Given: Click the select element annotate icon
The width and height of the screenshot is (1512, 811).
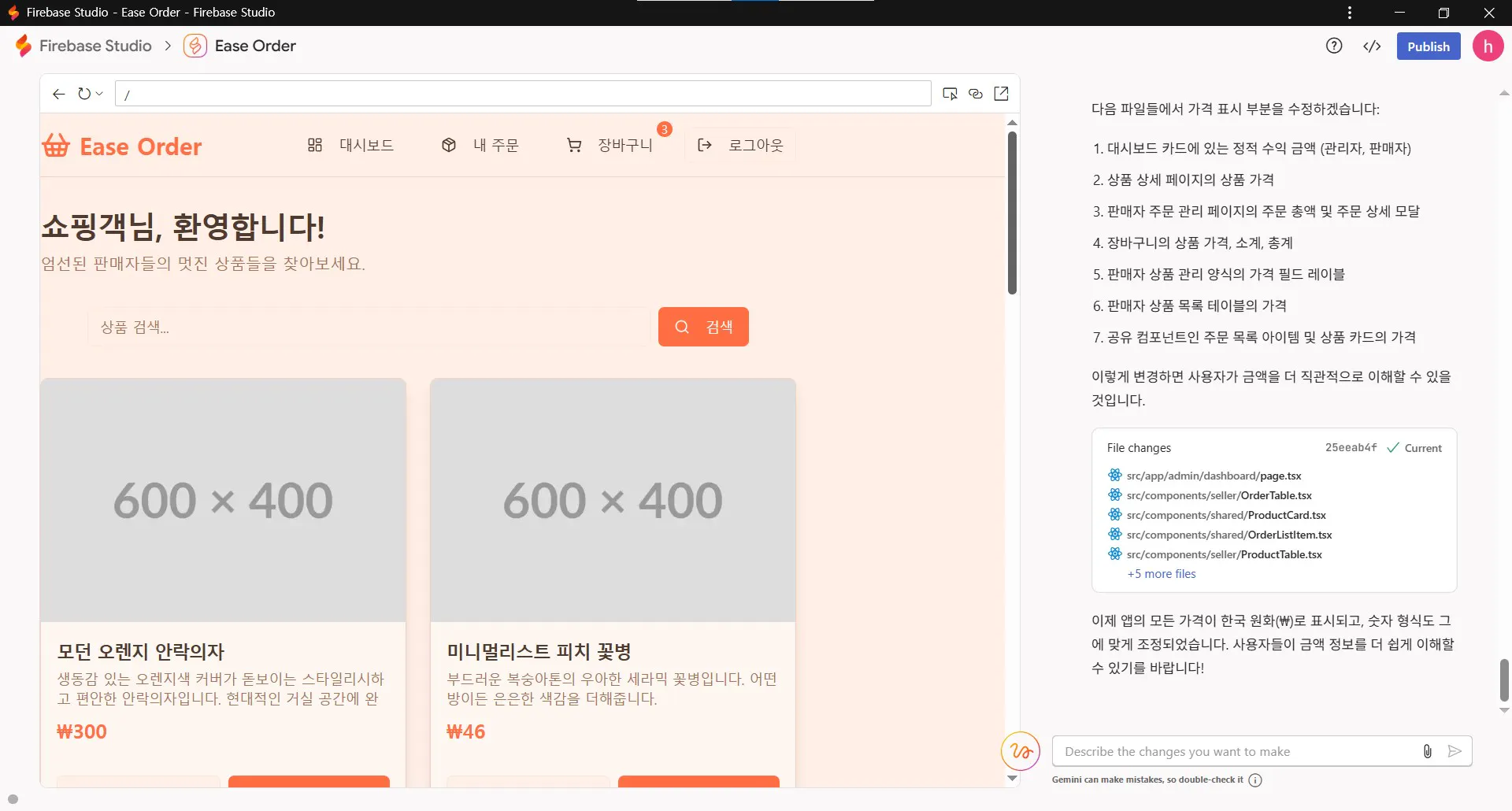Looking at the screenshot, I should [951, 94].
